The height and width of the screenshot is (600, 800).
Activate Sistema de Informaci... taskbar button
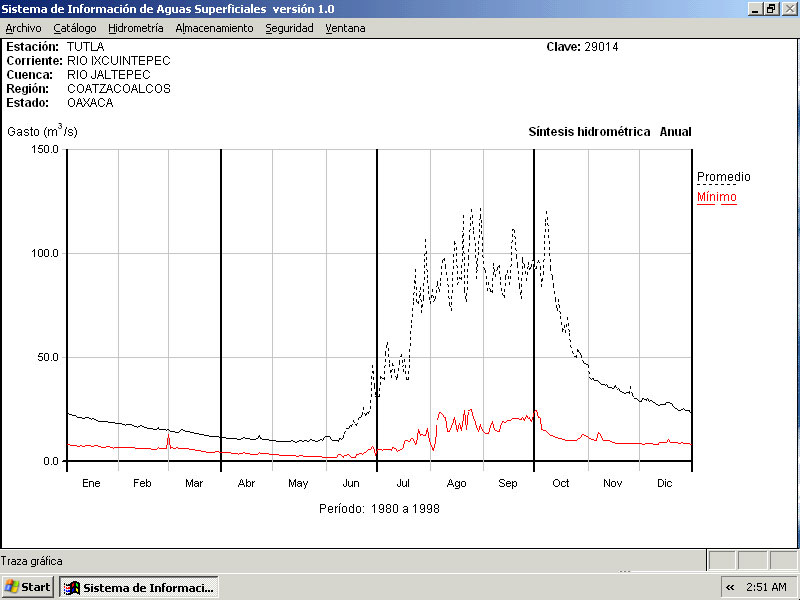pos(138,587)
